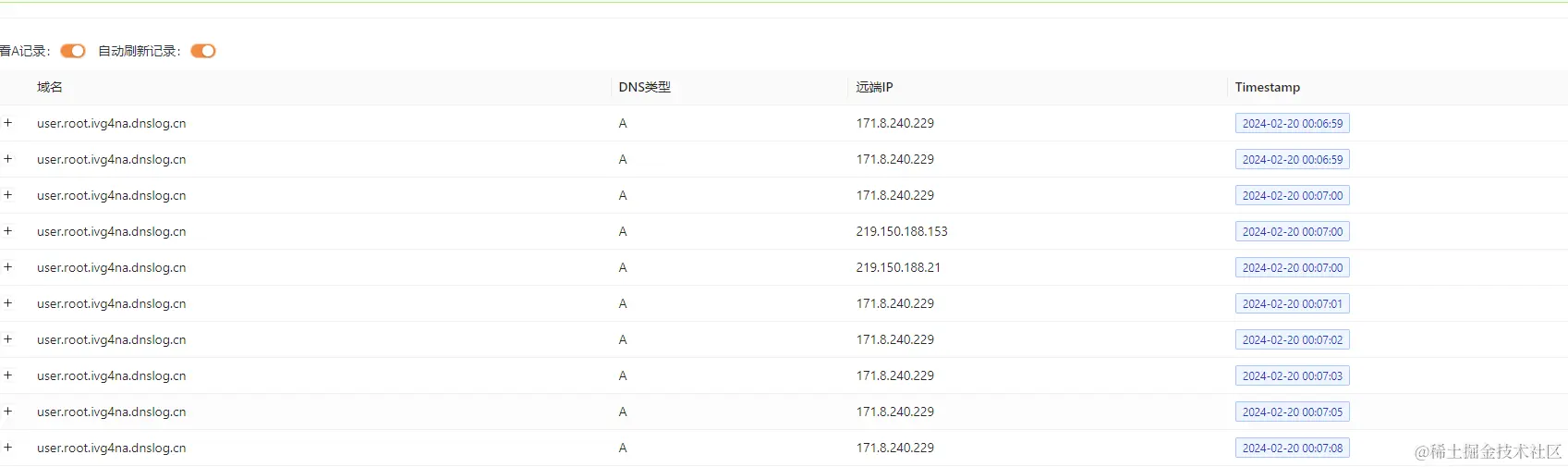This screenshot has height=467, width=1568.
Task: Expand the row timestamped 00:07:08
Action: [7, 448]
